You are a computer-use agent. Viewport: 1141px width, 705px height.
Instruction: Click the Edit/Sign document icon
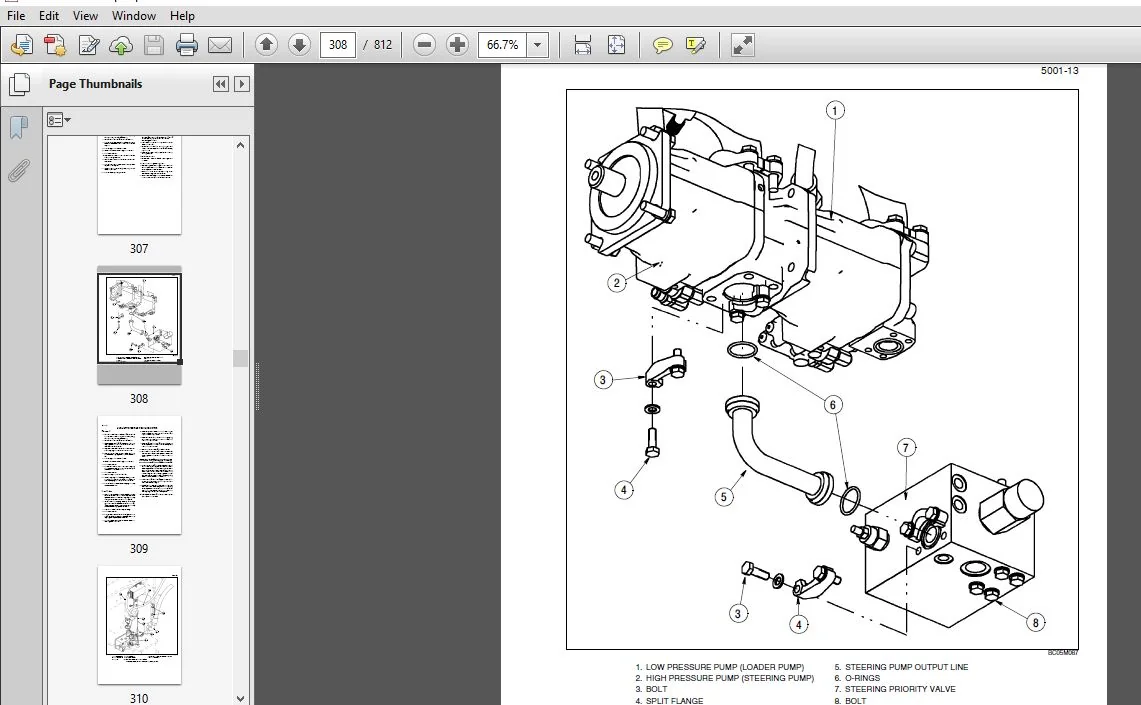pos(89,45)
